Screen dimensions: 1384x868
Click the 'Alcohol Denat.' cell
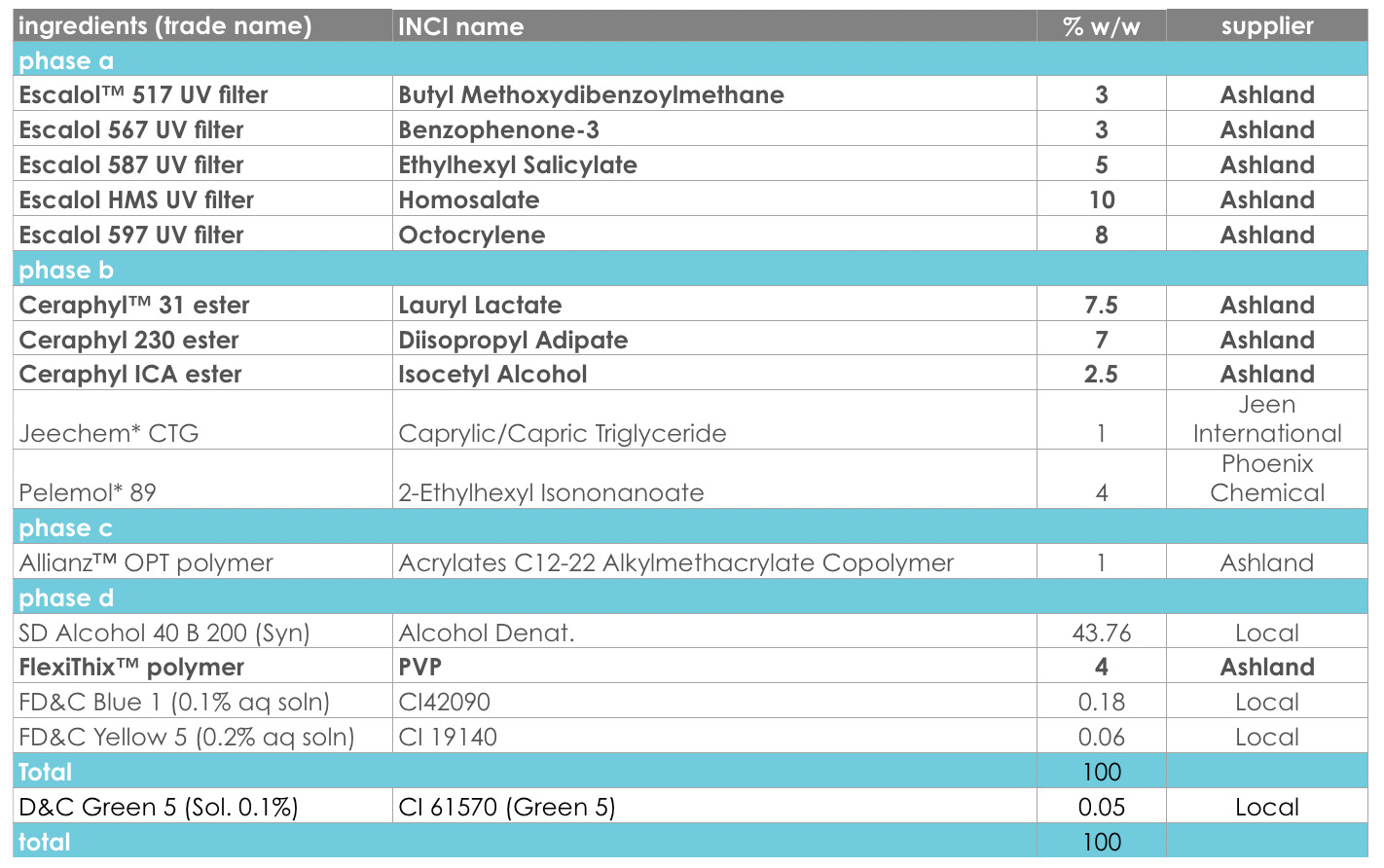[x=714, y=633]
